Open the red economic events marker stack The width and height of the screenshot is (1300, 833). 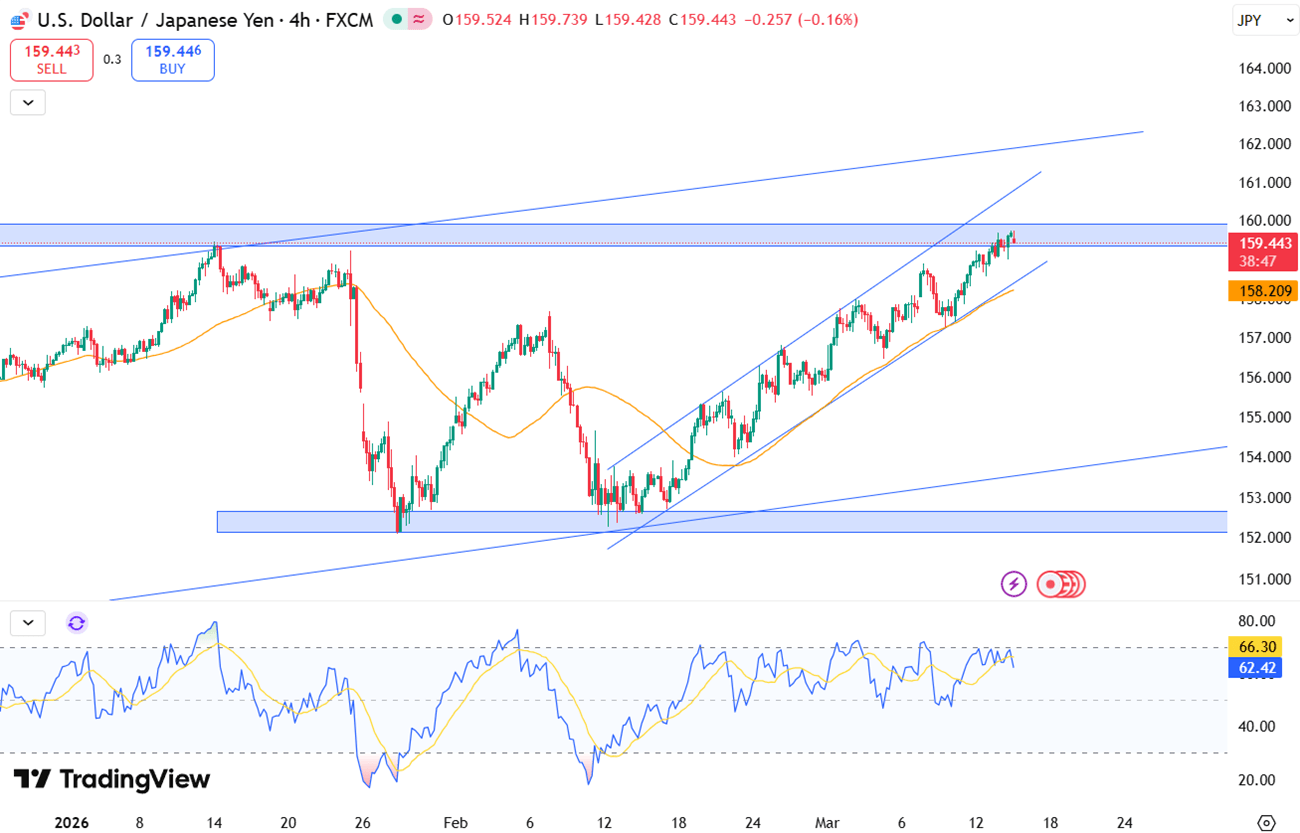coord(1060,584)
